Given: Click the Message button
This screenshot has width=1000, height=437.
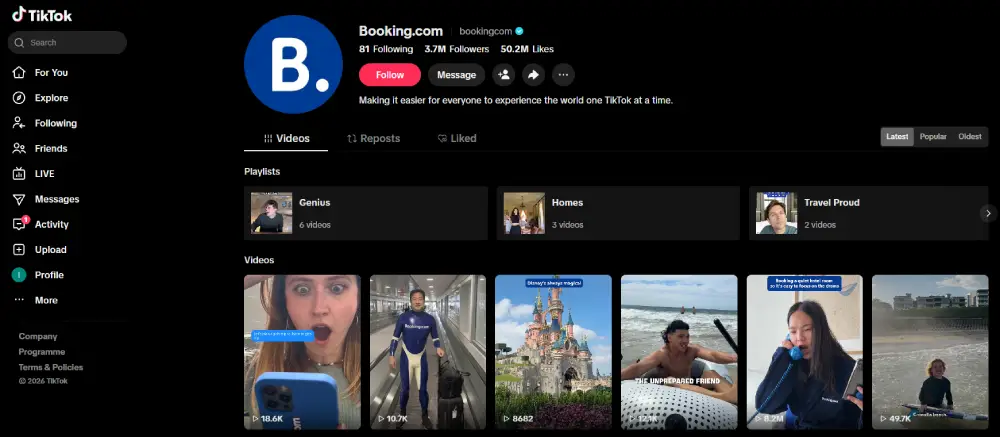Looking at the screenshot, I should 456,75.
